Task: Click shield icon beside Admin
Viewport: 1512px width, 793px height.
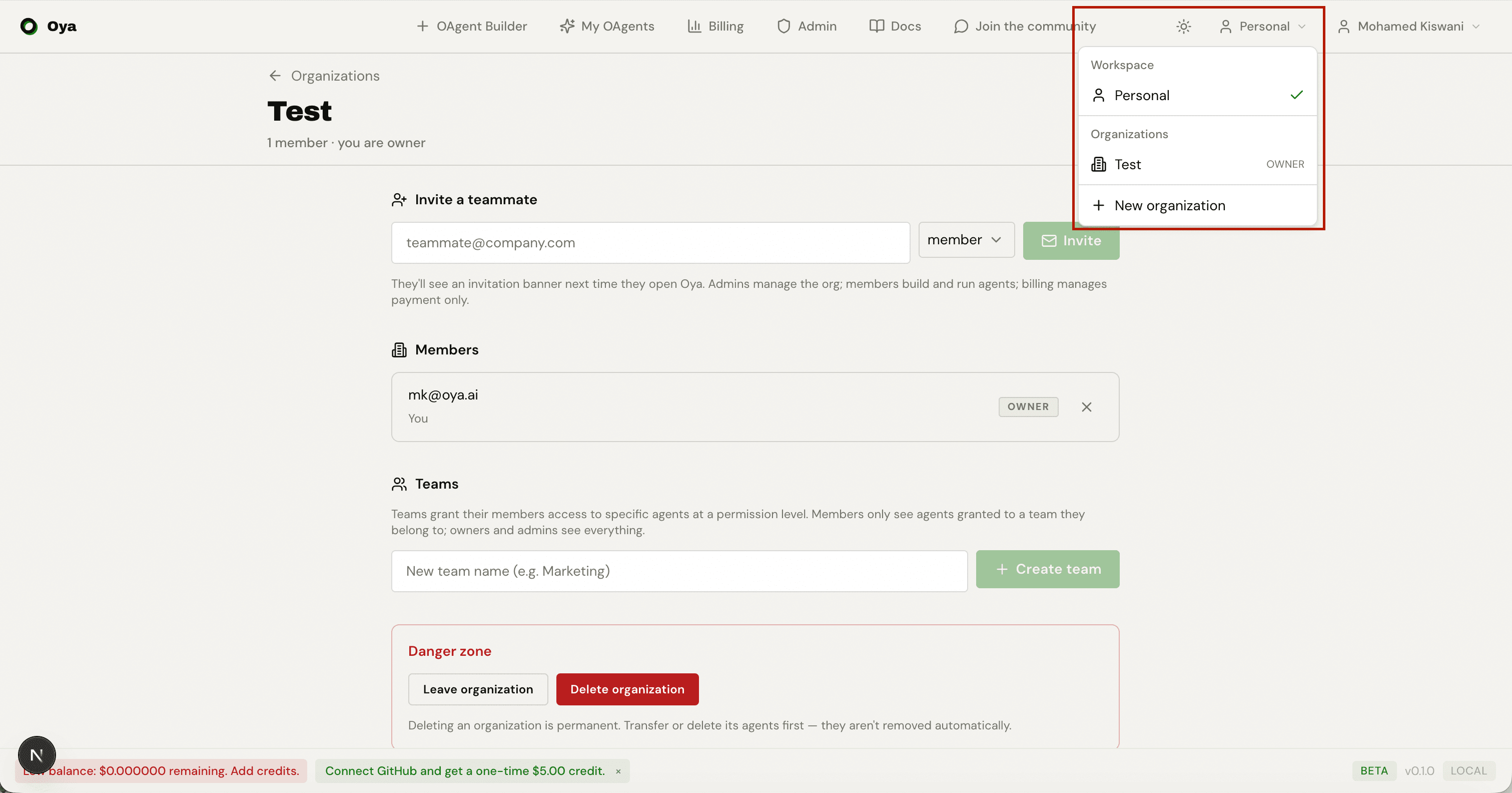Action: (x=784, y=27)
